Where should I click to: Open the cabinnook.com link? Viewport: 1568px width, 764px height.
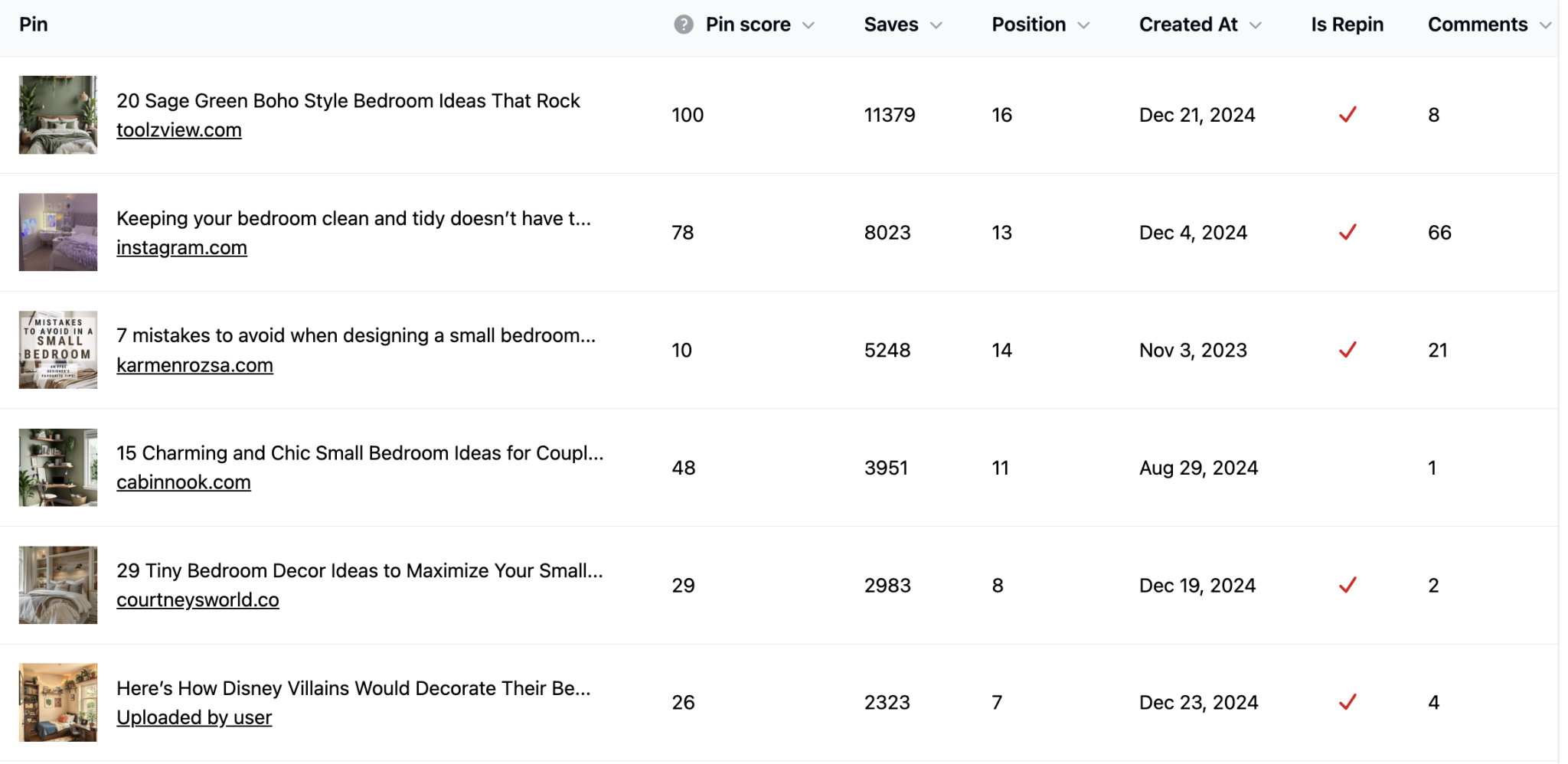[184, 482]
